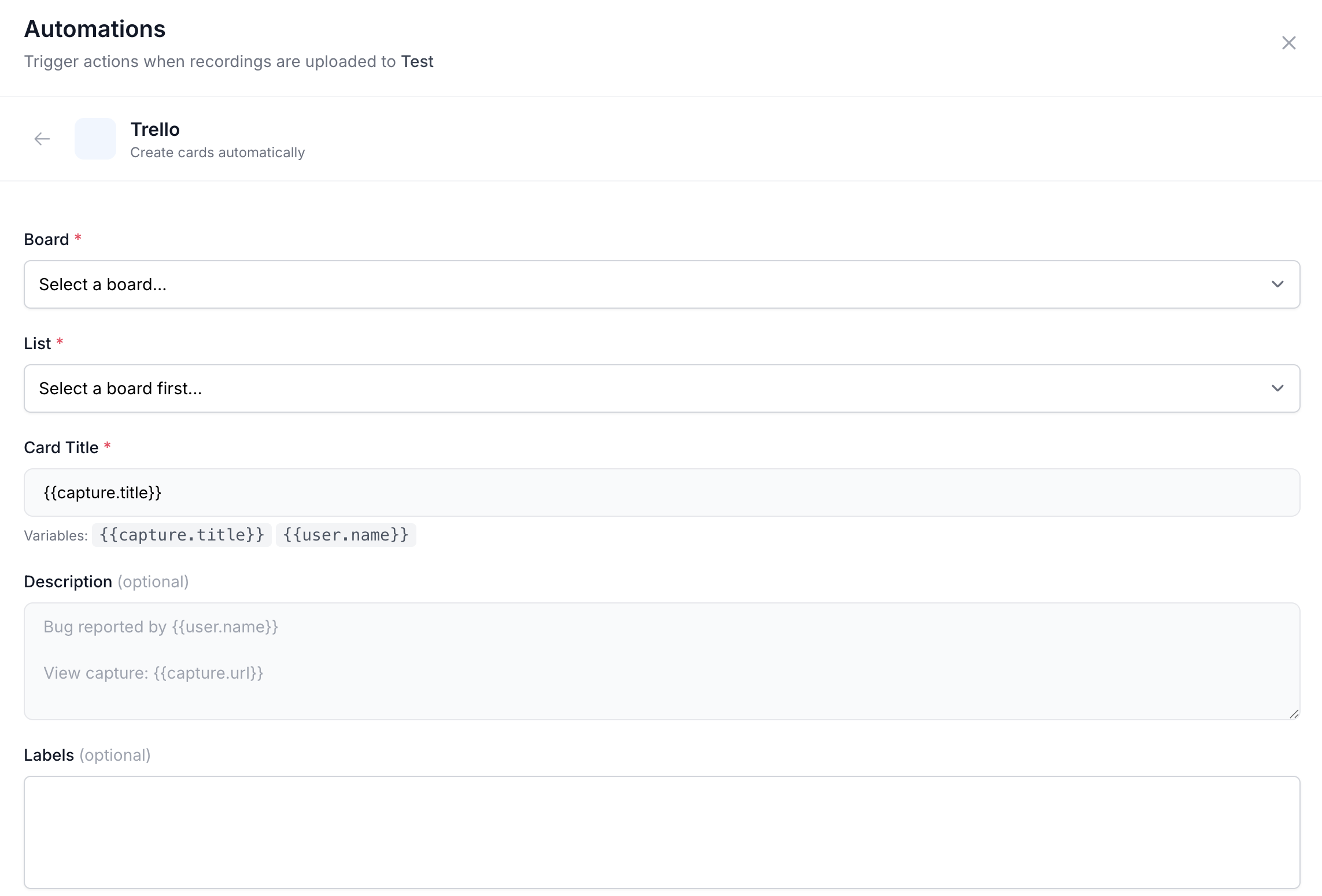Click into the Description text area
Screen dimensions: 1322x896
pyautogui.click(x=662, y=661)
